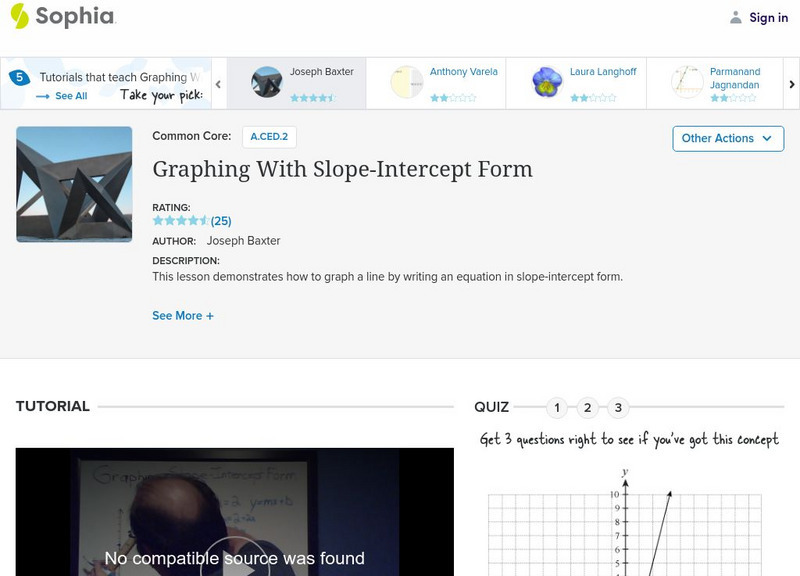
Task: Click the five-star rating bar
Action: tap(180, 221)
